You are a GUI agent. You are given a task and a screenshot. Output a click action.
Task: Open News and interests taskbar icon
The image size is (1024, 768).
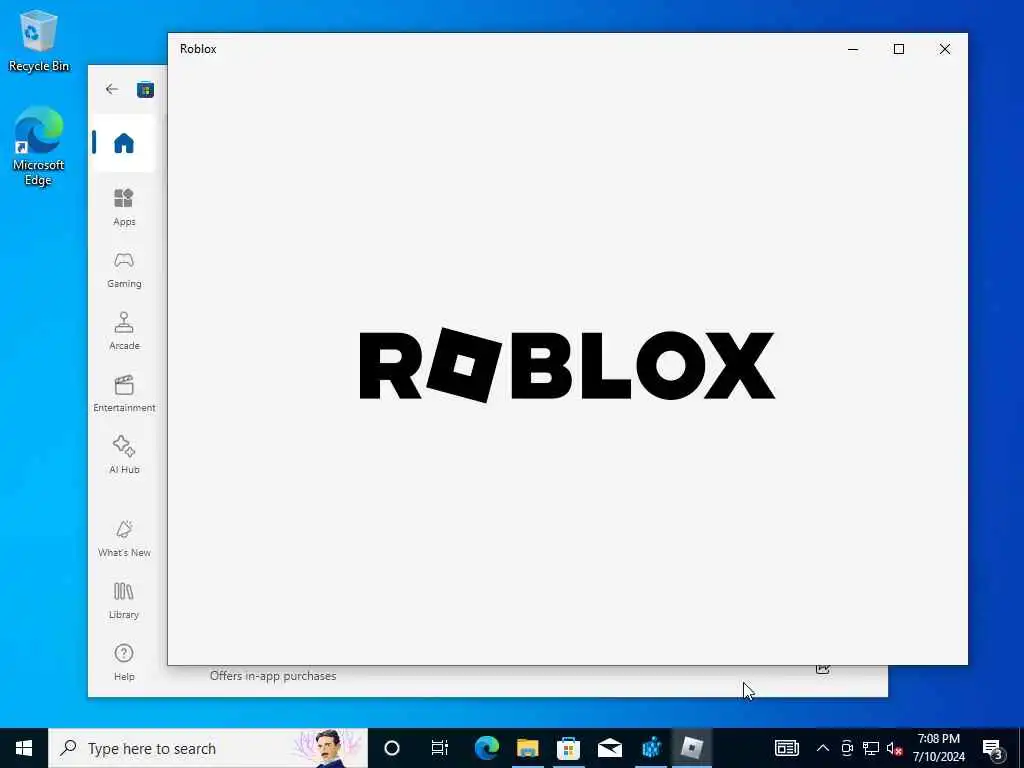pos(786,748)
